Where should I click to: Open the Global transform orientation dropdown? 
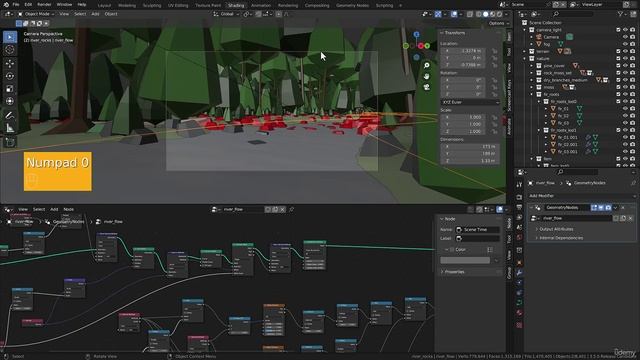(x=226, y=14)
